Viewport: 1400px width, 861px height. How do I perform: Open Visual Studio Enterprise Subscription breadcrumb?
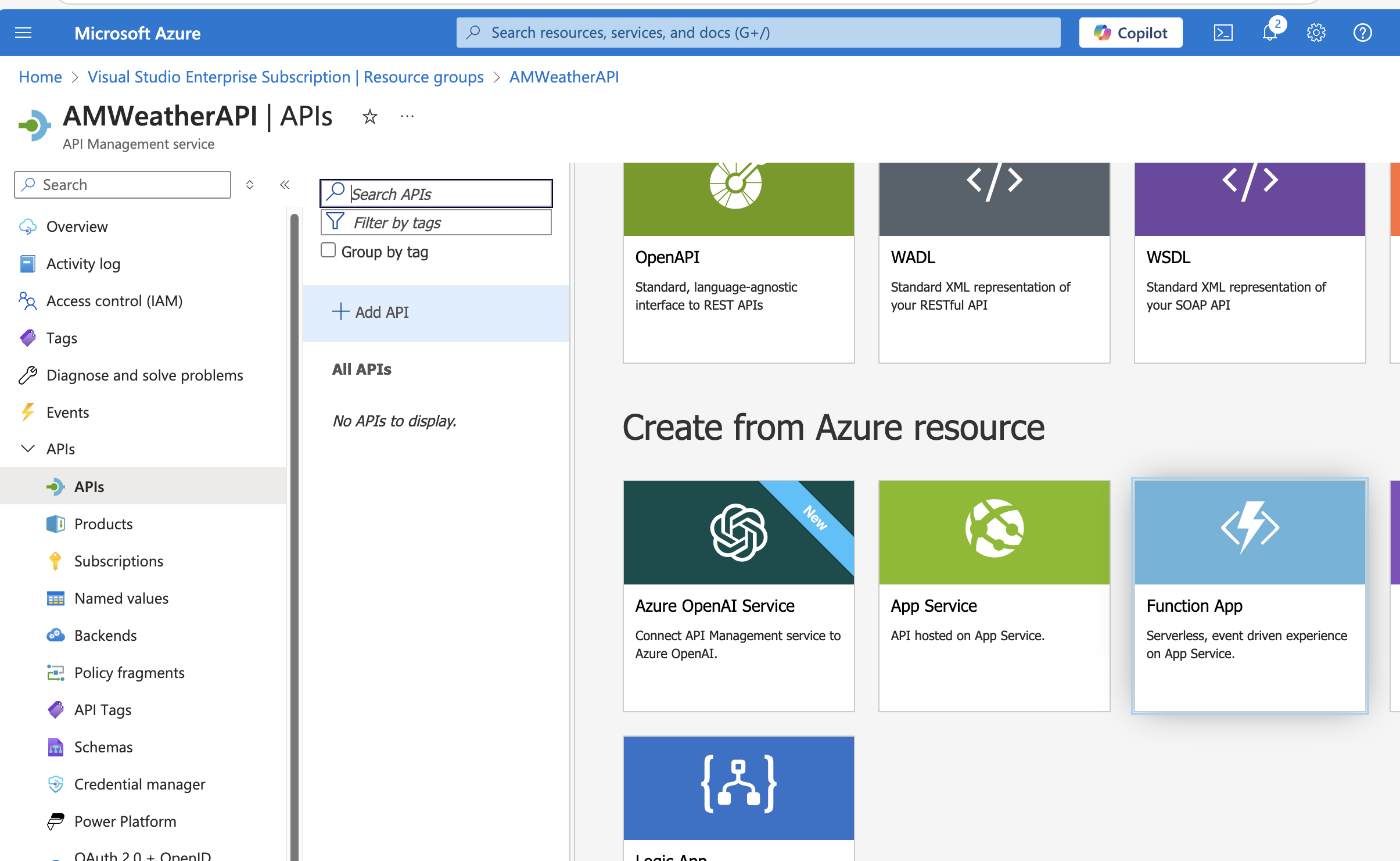click(285, 77)
